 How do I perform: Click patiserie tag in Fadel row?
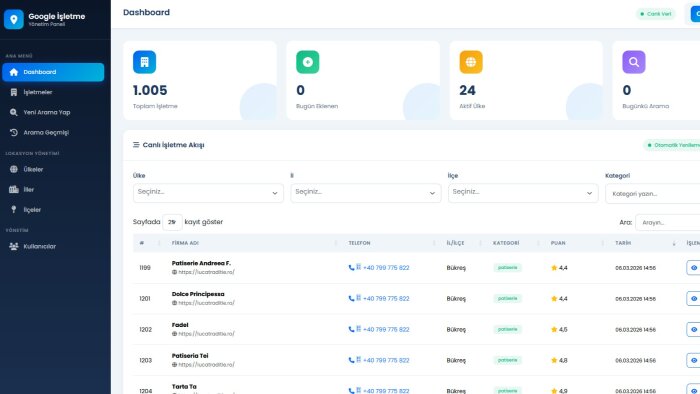coord(508,329)
